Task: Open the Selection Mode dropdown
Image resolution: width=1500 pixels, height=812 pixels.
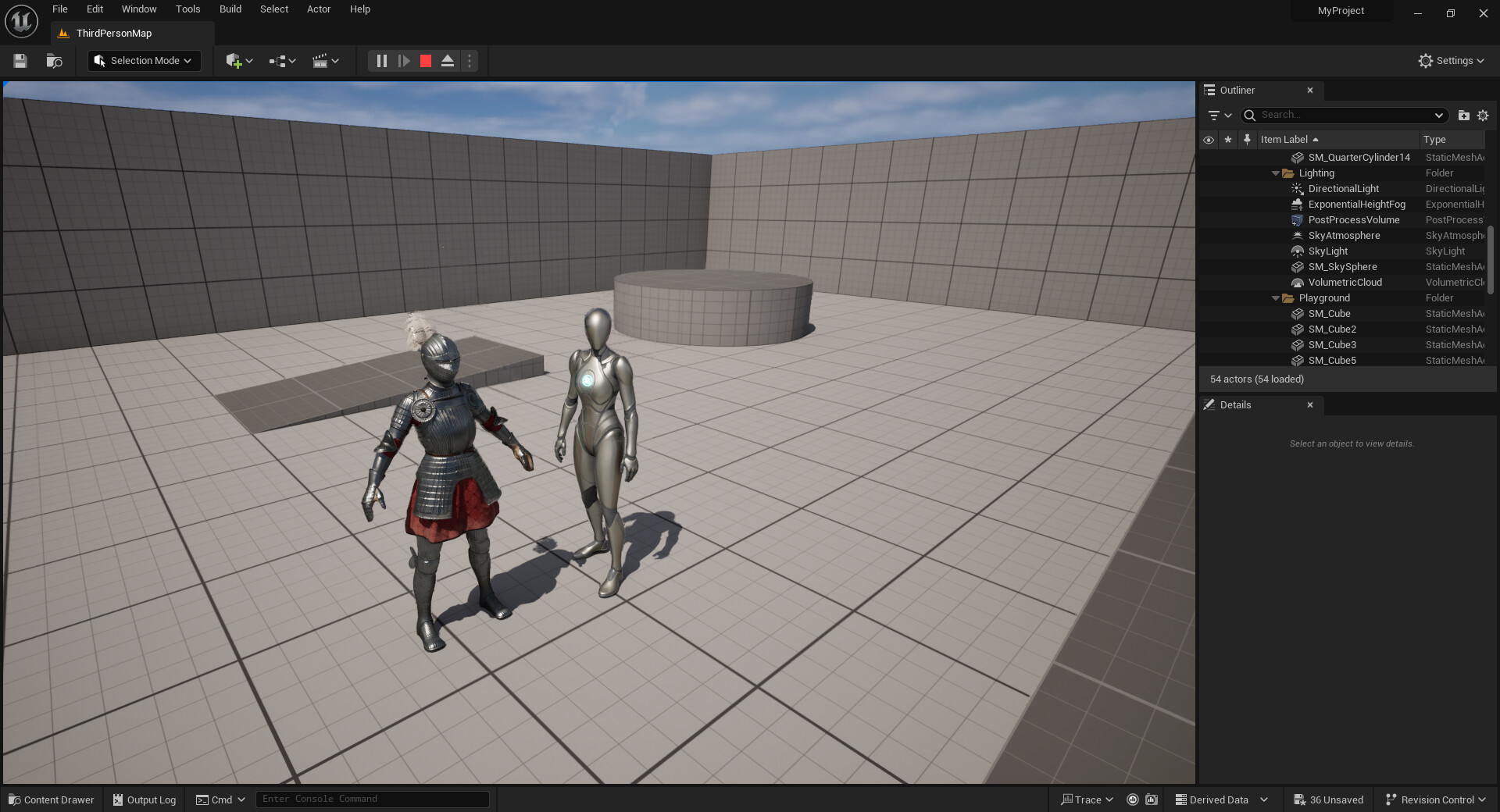Action: tap(145, 61)
